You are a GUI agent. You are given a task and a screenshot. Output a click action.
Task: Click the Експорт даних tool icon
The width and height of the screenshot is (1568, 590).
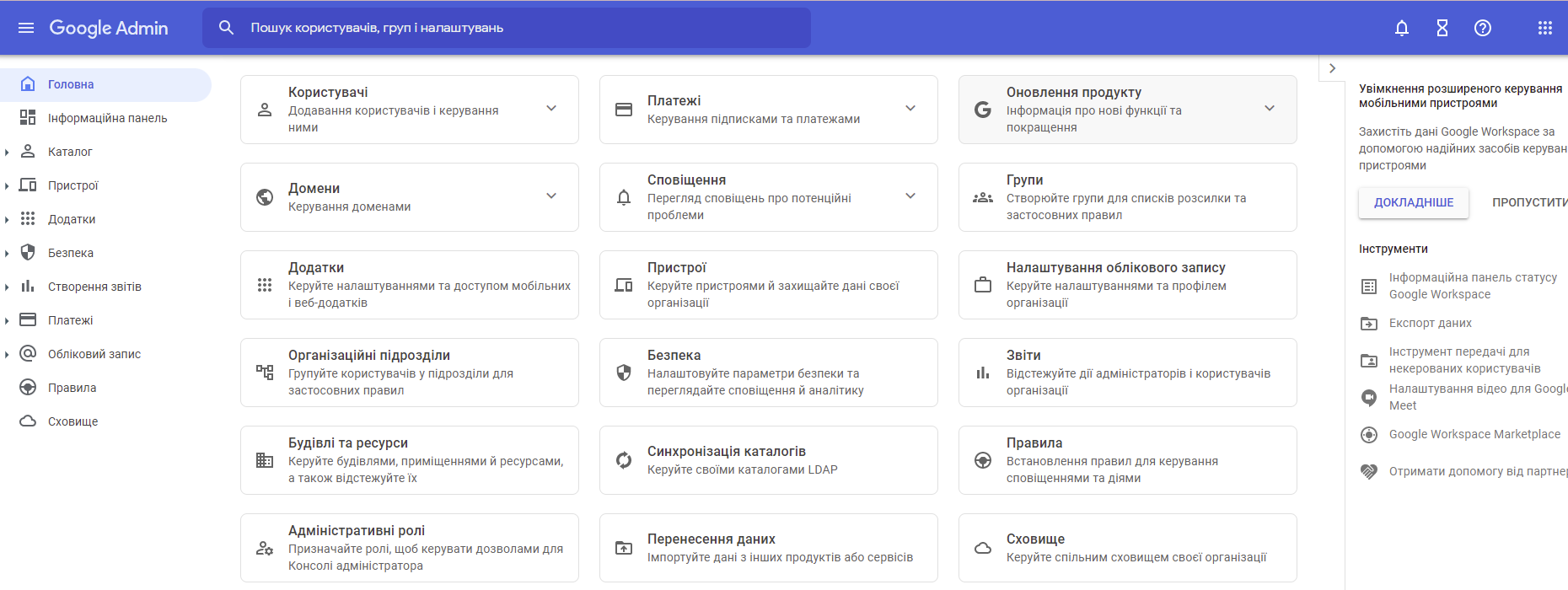click(x=1369, y=323)
